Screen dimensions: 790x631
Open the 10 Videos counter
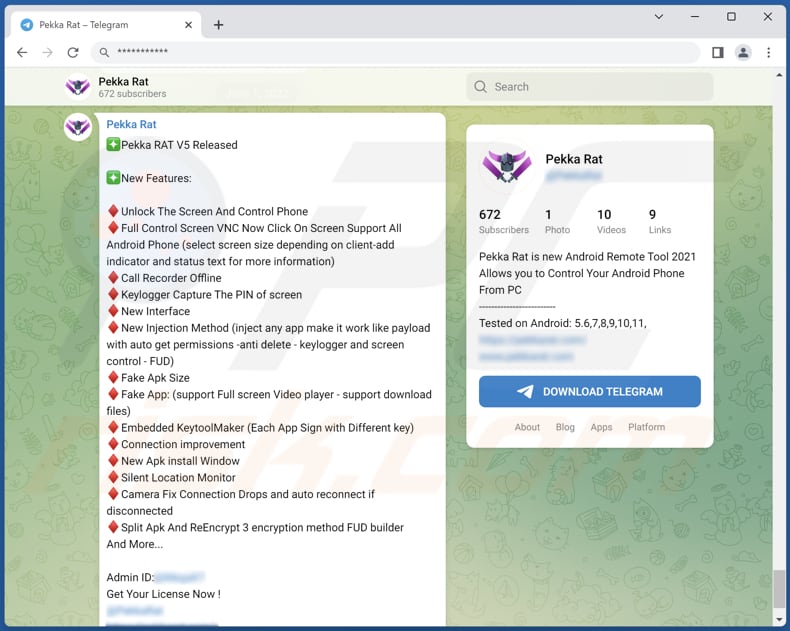(x=611, y=222)
